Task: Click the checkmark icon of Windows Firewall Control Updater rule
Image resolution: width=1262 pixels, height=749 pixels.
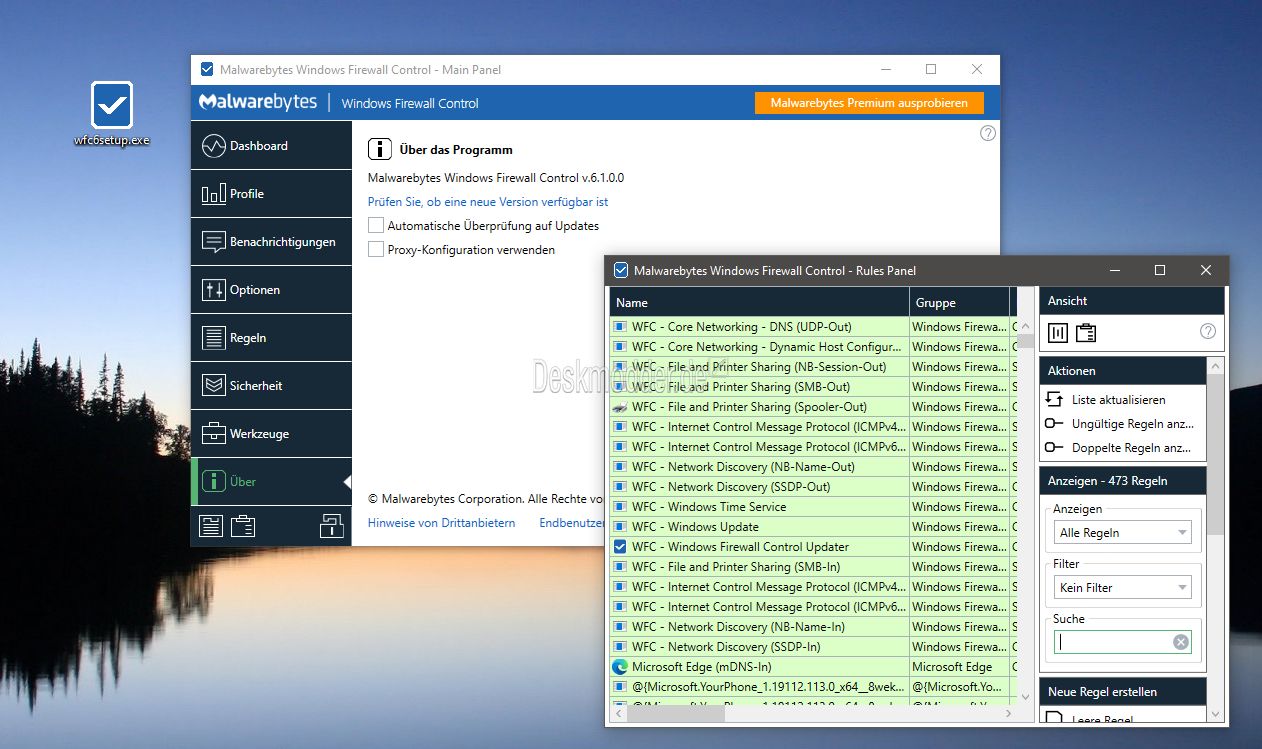Action: coord(620,547)
